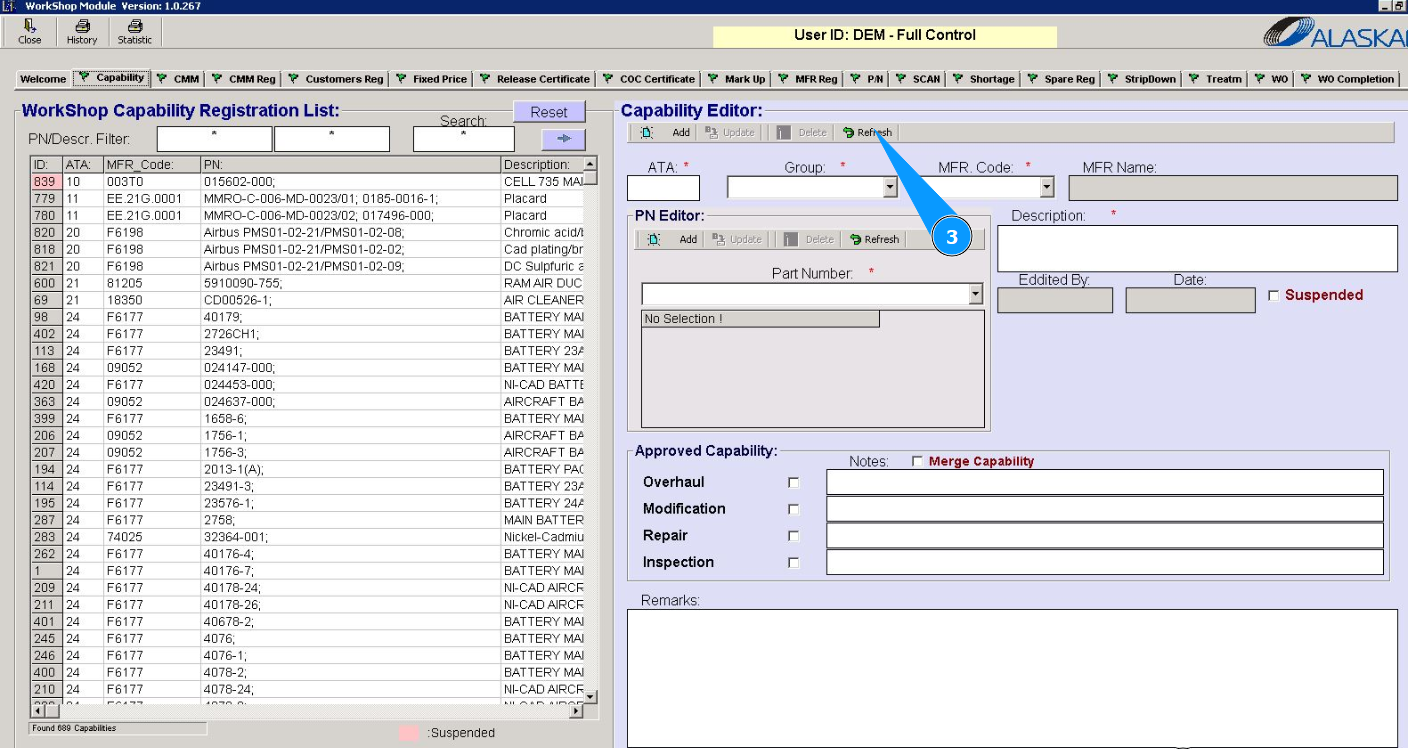
Task: Switch to the Mark Up tab
Action: pyautogui.click(x=737, y=79)
